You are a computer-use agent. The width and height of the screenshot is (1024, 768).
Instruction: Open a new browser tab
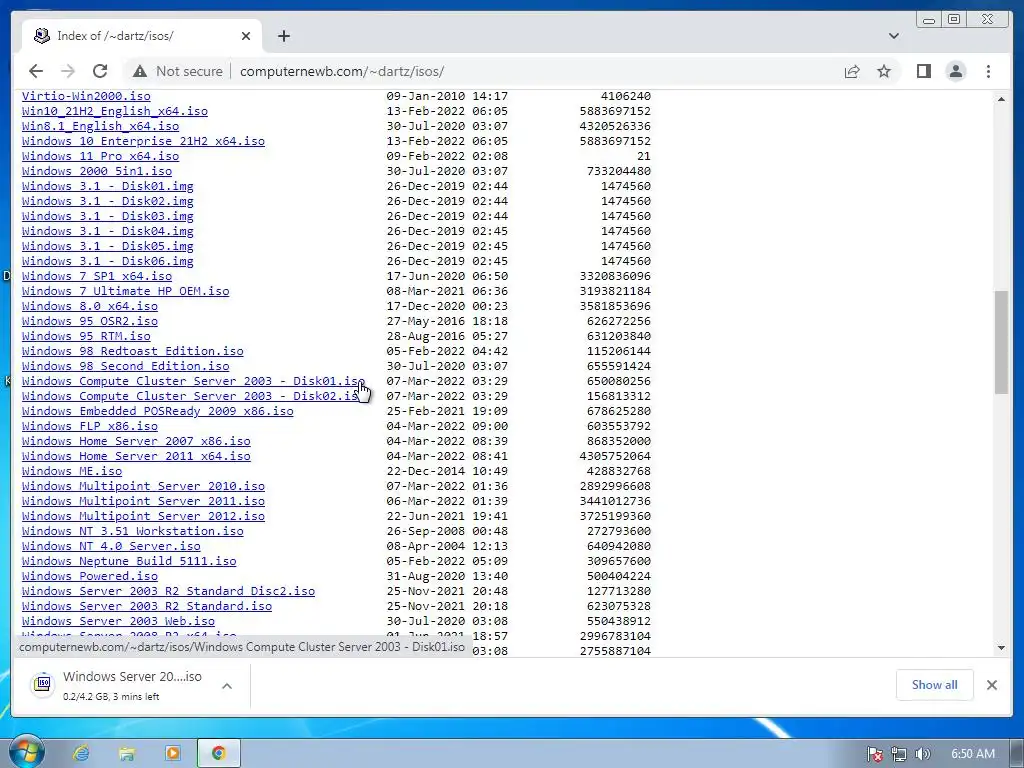click(283, 36)
